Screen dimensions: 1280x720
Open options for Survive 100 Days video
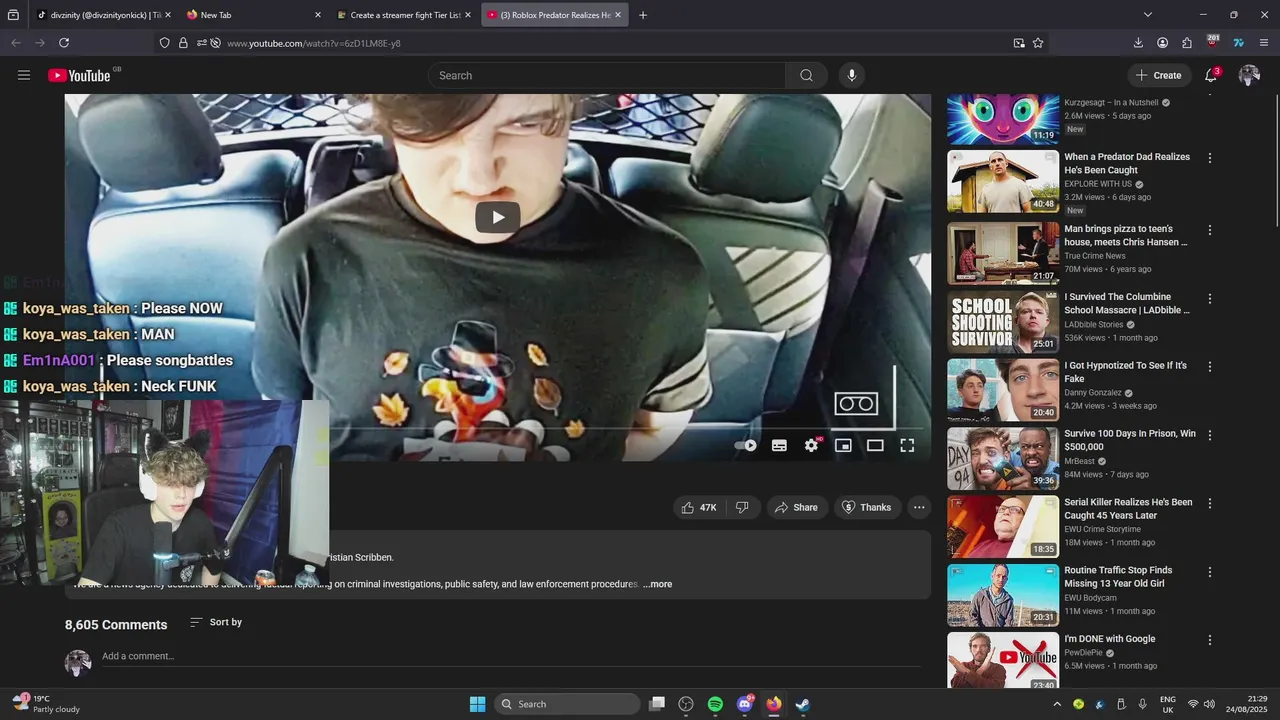point(1210,435)
